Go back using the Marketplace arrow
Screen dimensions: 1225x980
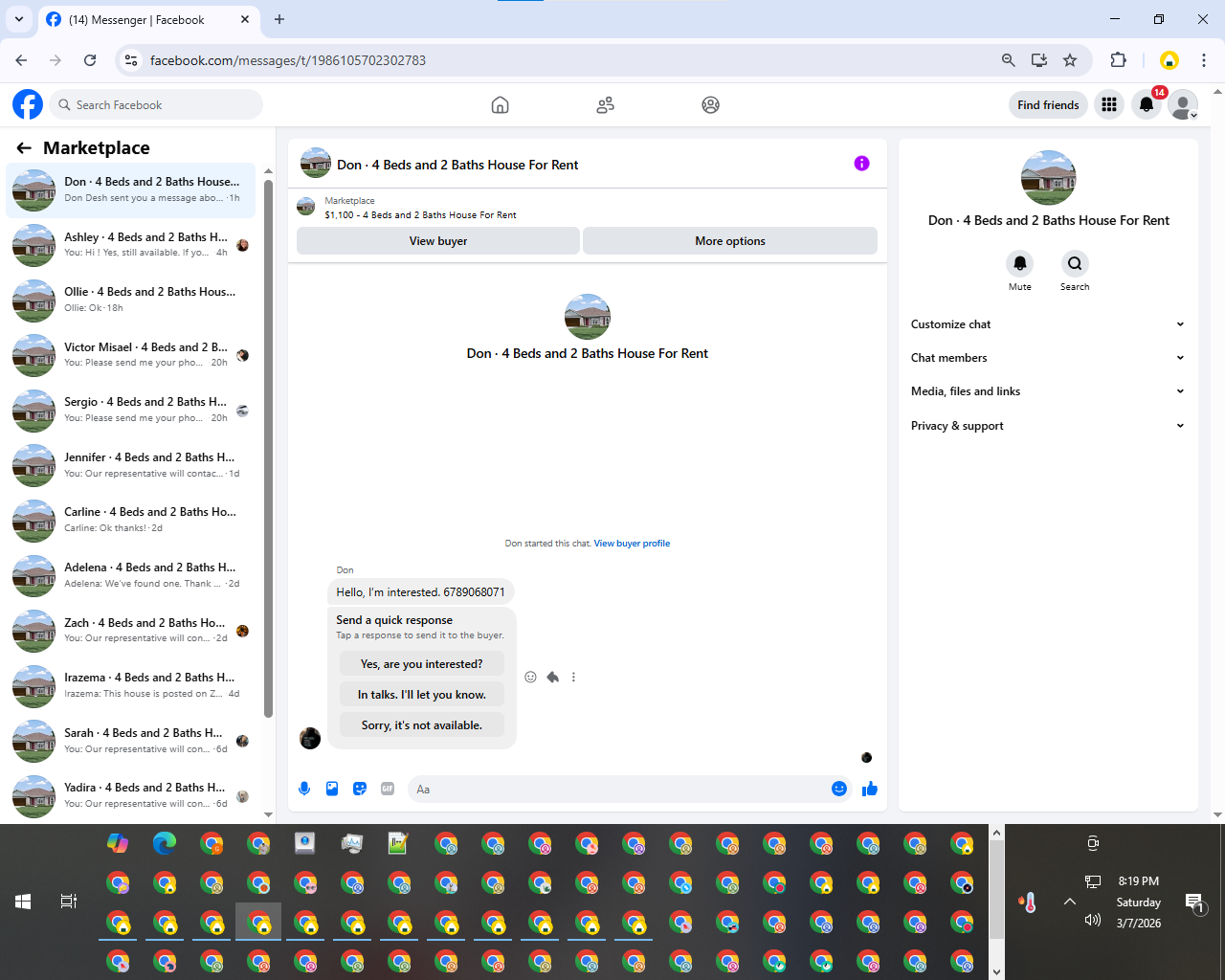(24, 147)
